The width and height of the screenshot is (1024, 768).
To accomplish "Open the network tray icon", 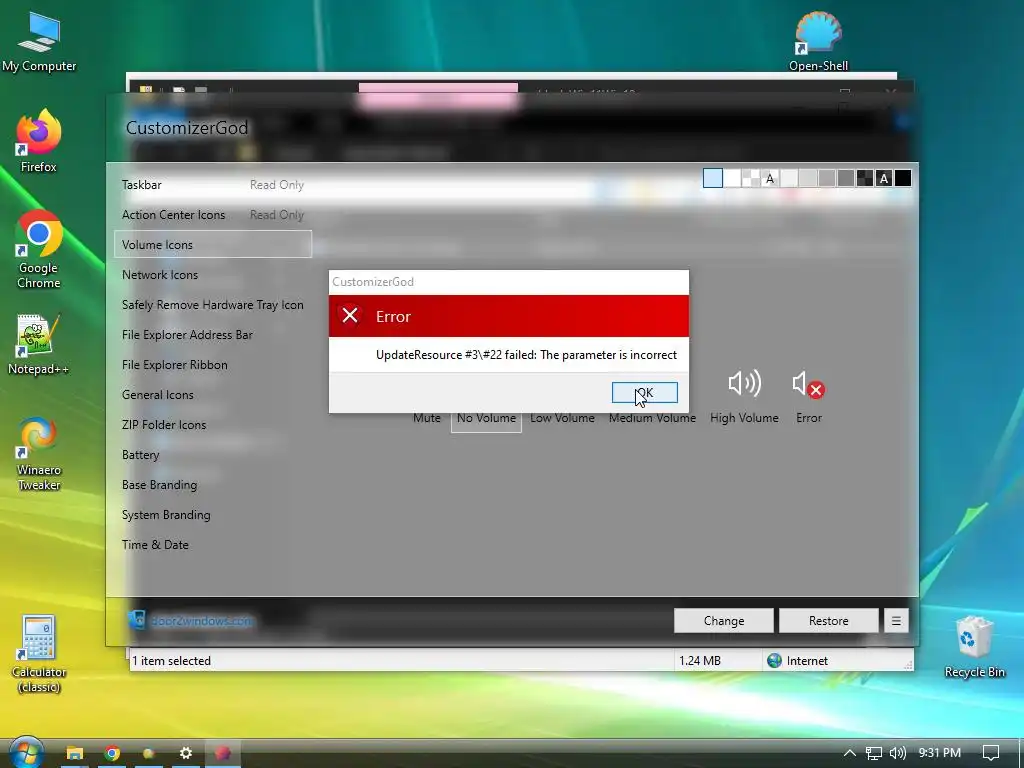I will pos(873,754).
